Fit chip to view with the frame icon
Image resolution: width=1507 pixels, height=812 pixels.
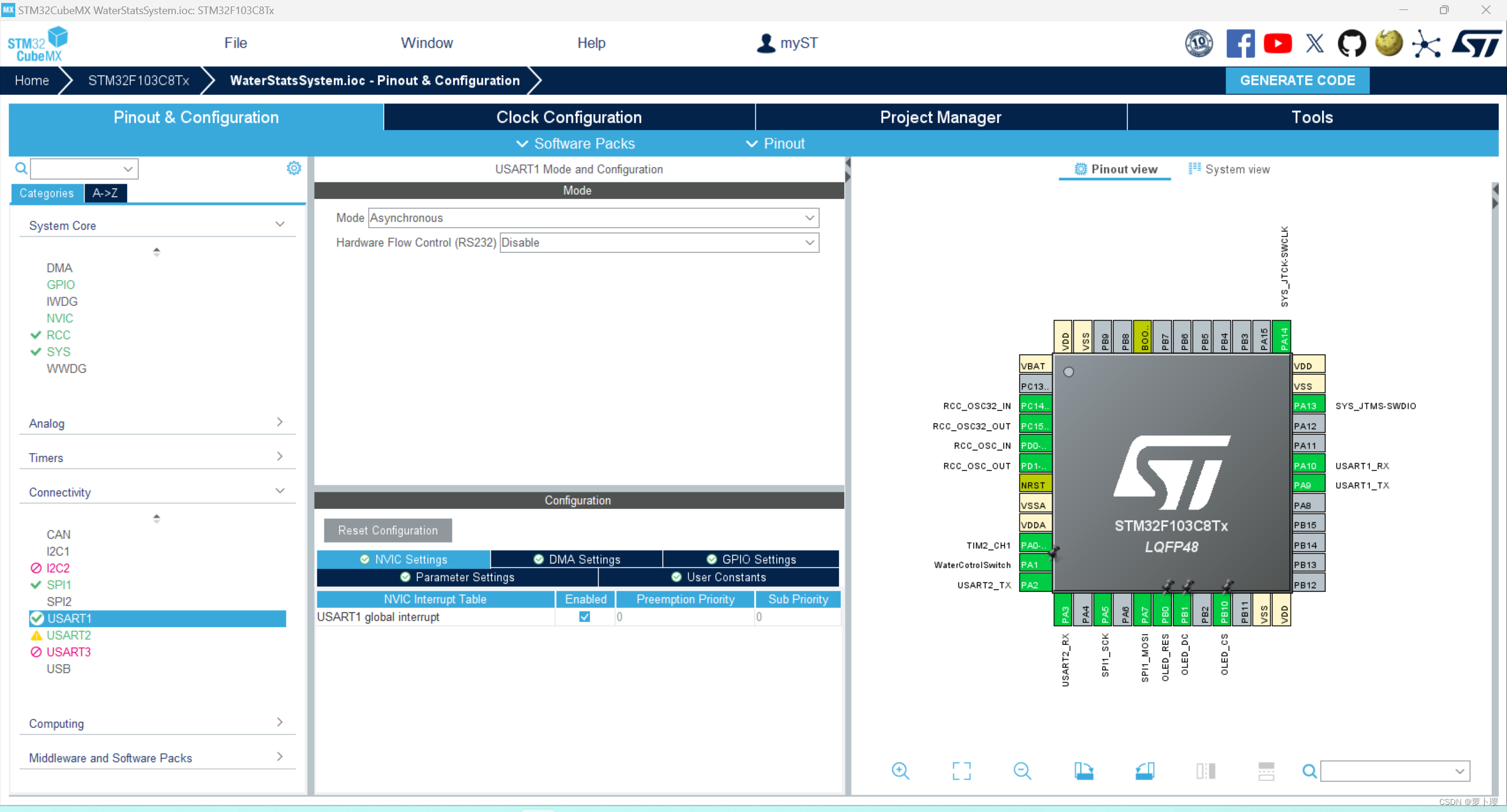[x=961, y=770]
